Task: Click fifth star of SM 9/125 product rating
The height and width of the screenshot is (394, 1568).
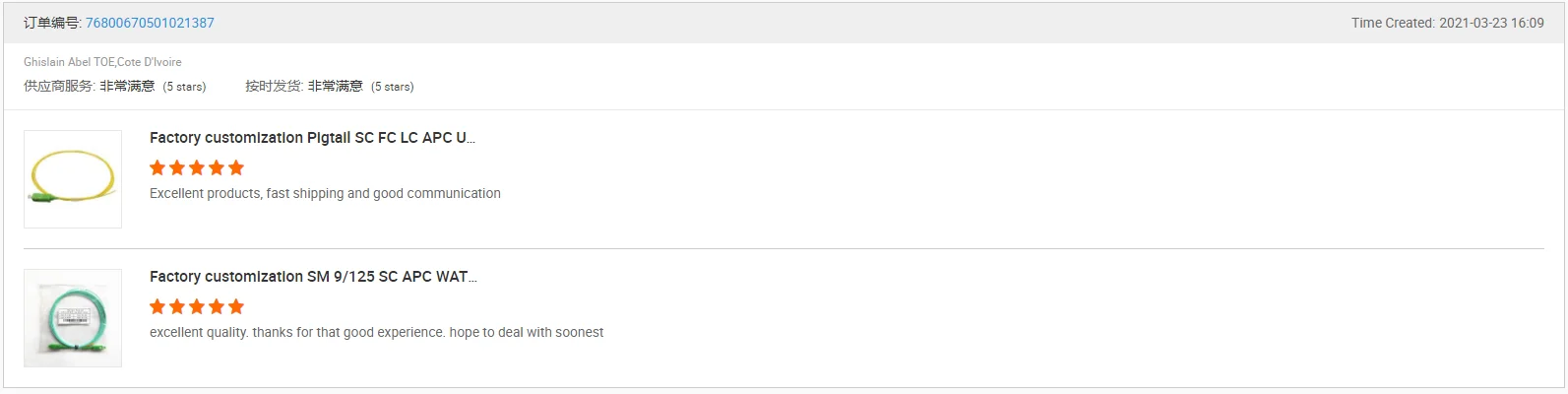Action: pyautogui.click(x=236, y=306)
